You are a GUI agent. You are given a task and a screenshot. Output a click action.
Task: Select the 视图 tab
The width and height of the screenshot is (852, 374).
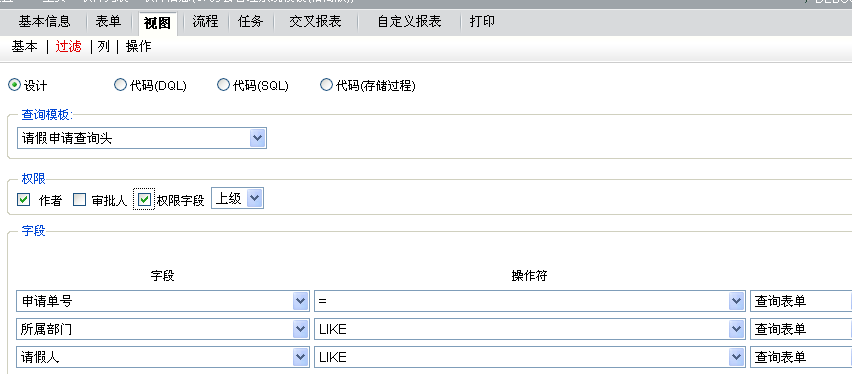158,23
